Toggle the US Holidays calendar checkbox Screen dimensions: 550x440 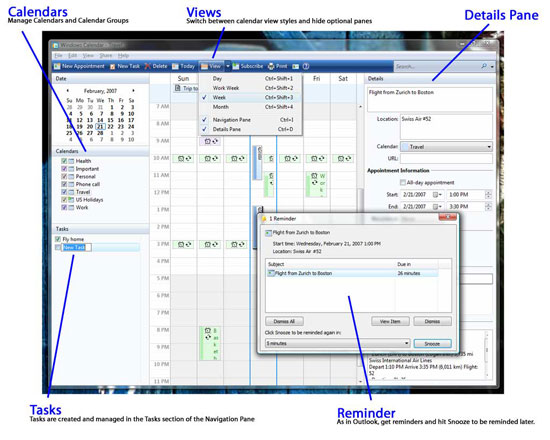coord(64,200)
